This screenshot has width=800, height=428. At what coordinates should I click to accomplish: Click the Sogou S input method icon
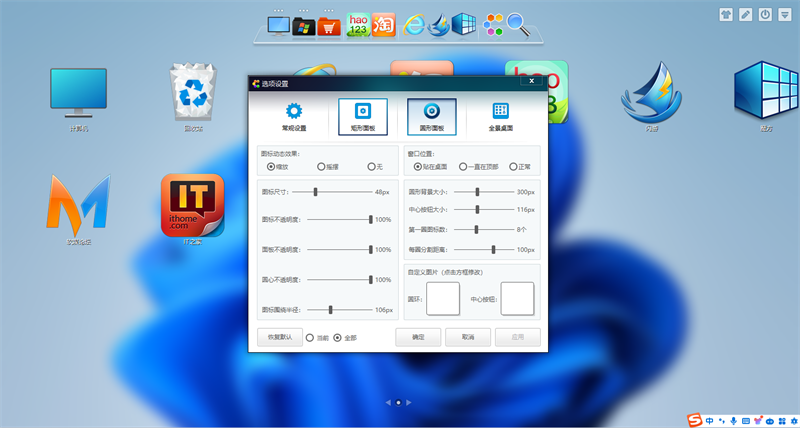[x=694, y=420]
